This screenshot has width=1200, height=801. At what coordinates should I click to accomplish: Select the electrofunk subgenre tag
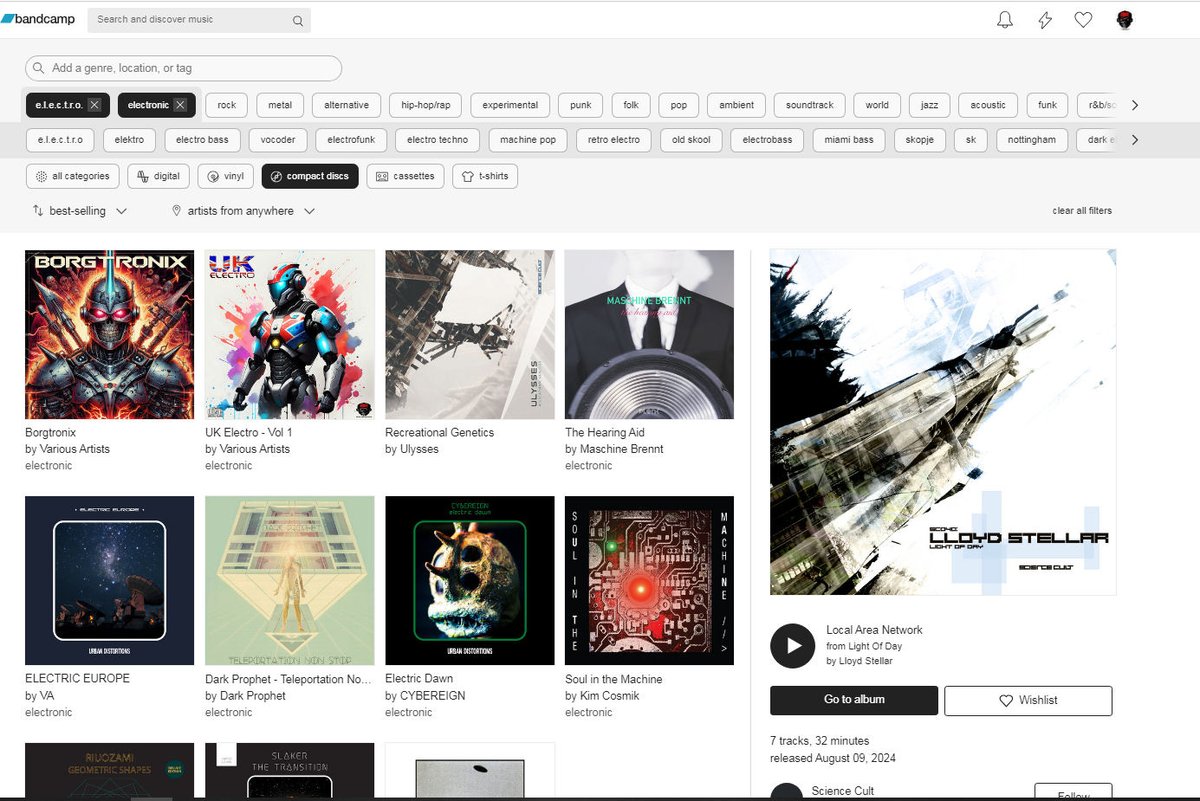[351, 140]
